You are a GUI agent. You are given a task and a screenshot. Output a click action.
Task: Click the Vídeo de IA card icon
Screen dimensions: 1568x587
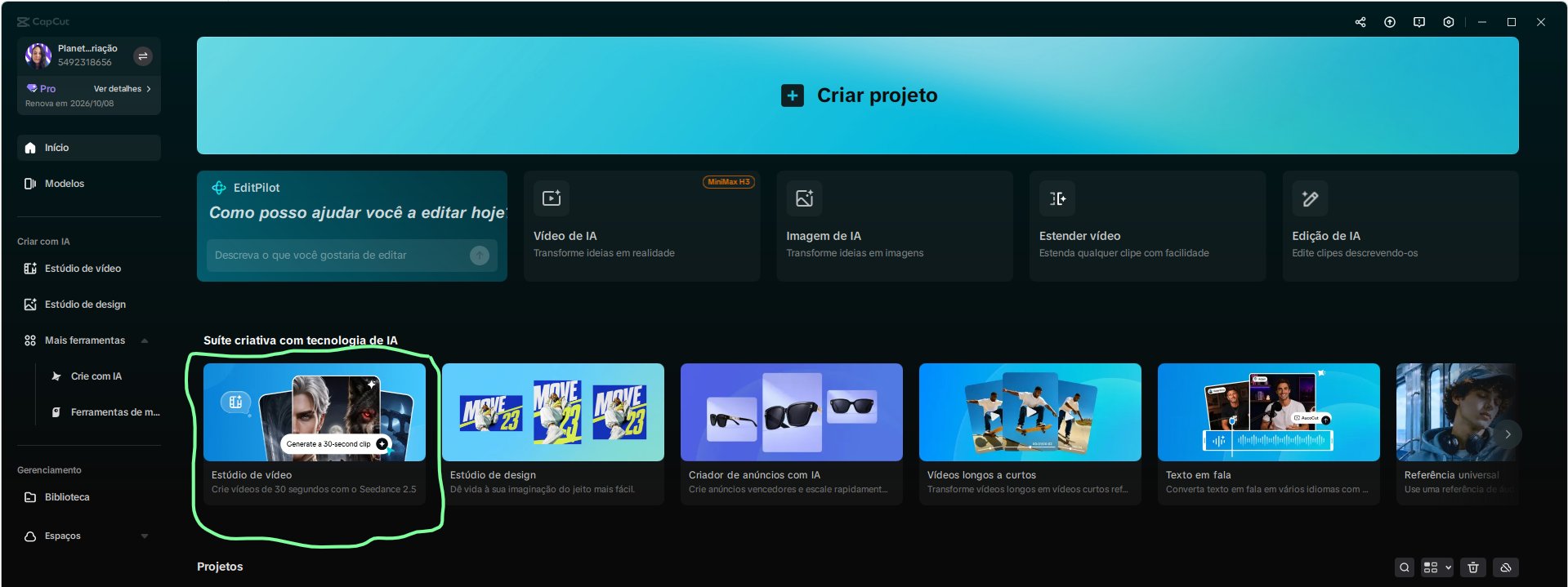tap(552, 198)
